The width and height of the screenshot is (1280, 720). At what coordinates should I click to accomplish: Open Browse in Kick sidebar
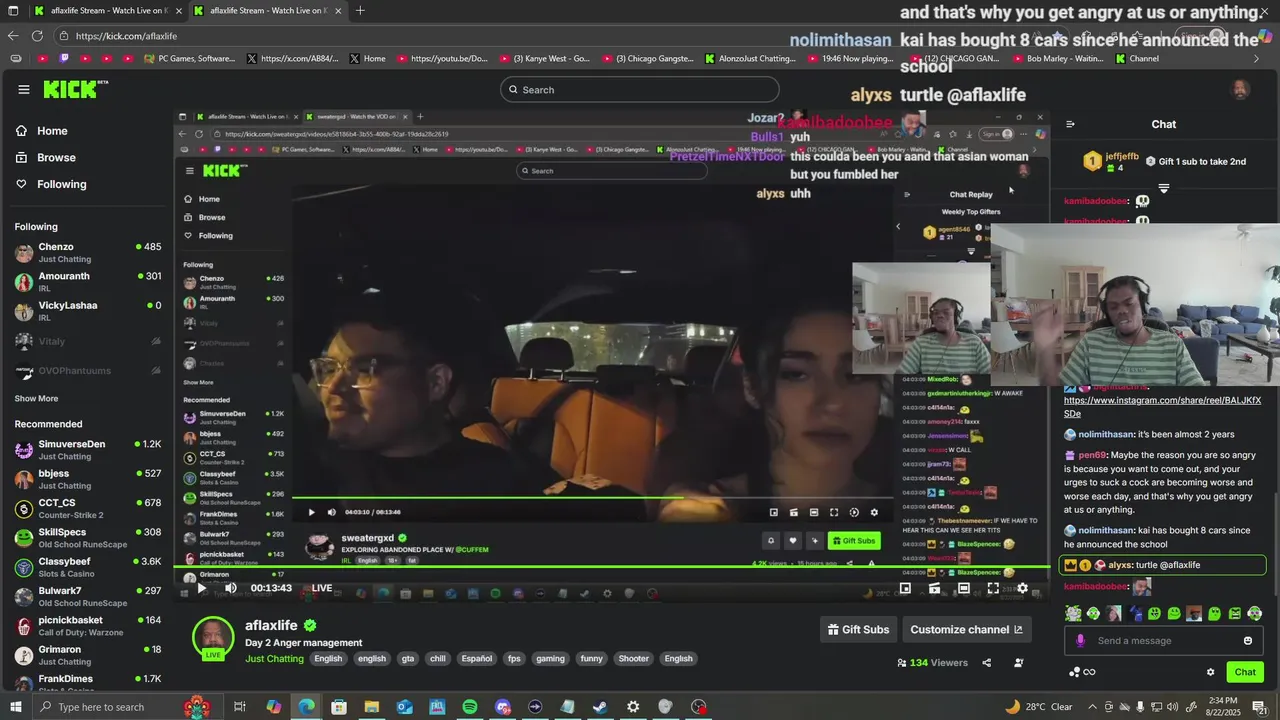(45, 157)
